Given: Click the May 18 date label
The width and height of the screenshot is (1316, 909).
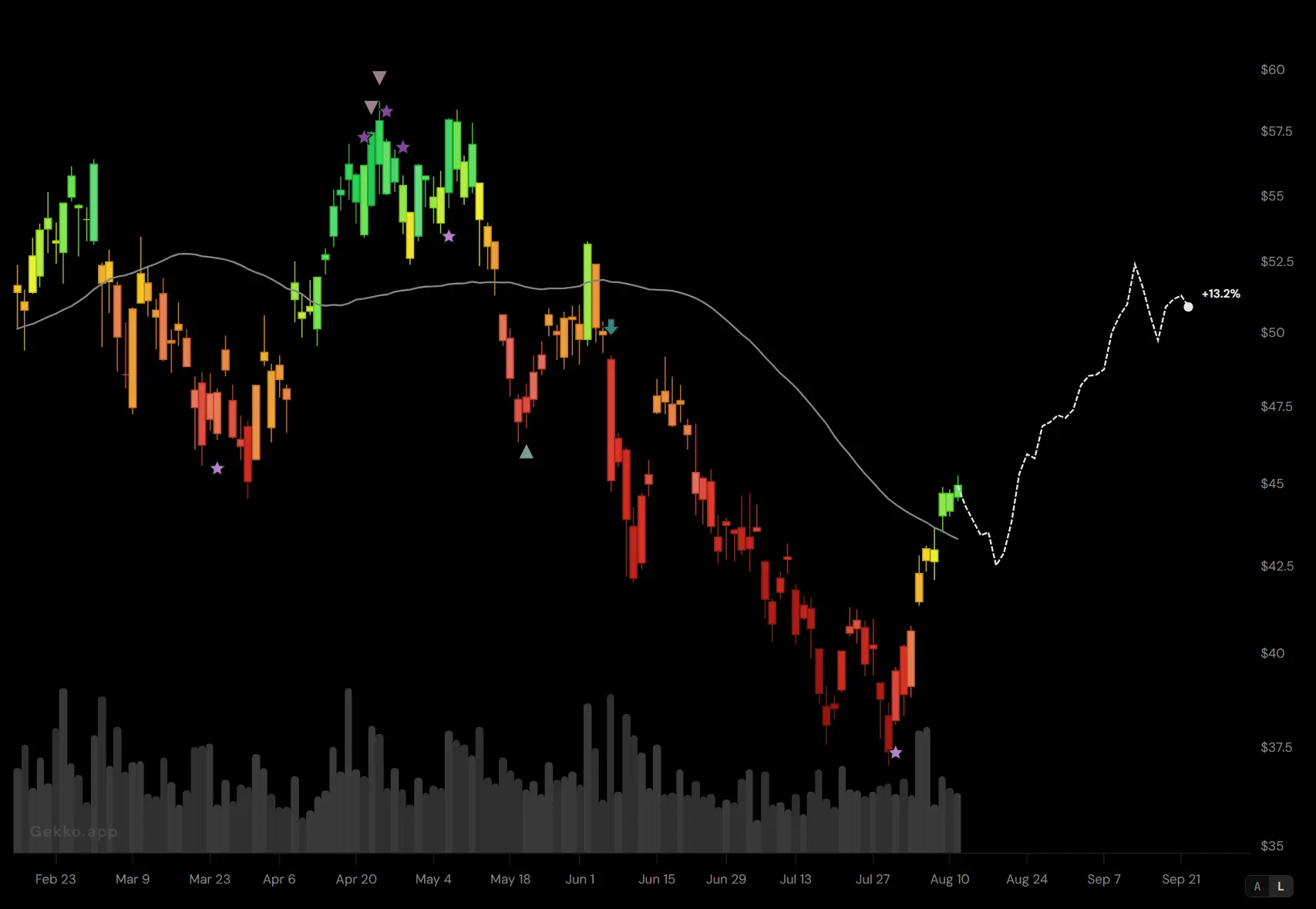Looking at the screenshot, I should (x=510, y=879).
